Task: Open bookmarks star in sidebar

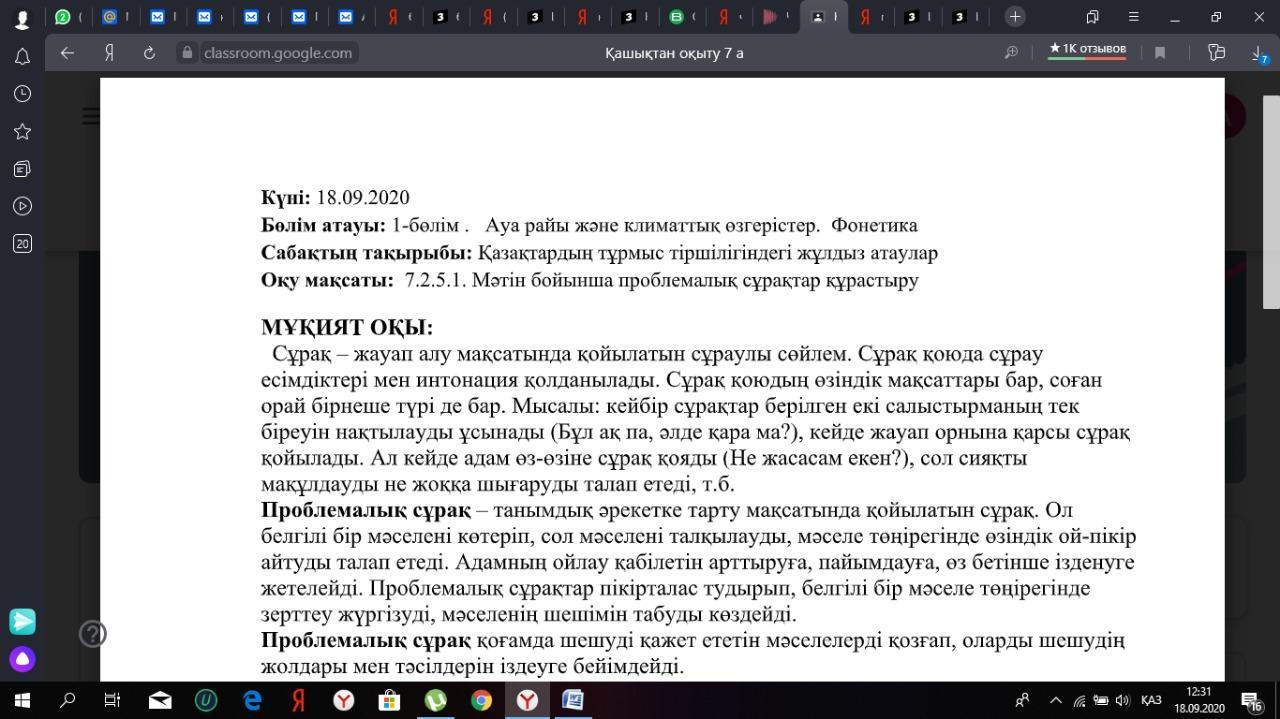Action: pyautogui.click(x=22, y=131)
